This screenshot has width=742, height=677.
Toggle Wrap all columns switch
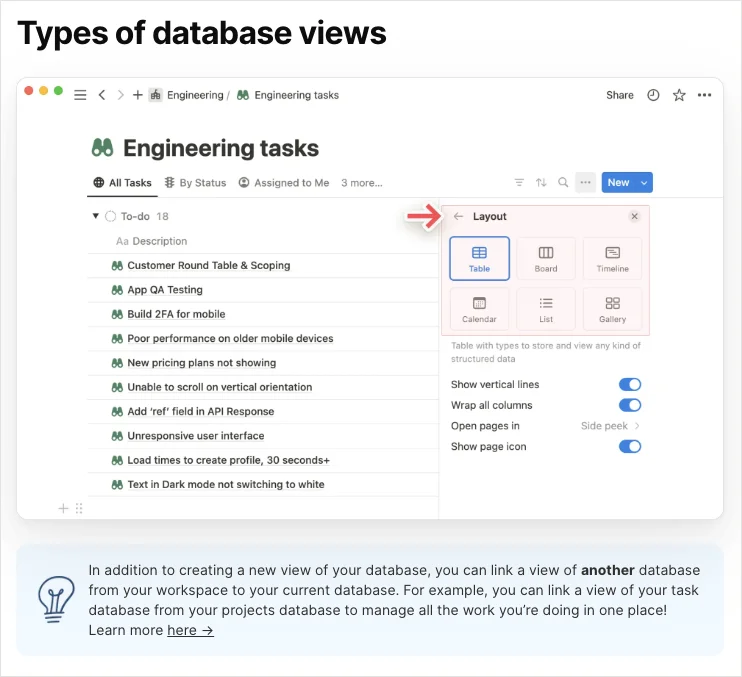[x=630, y=405]
